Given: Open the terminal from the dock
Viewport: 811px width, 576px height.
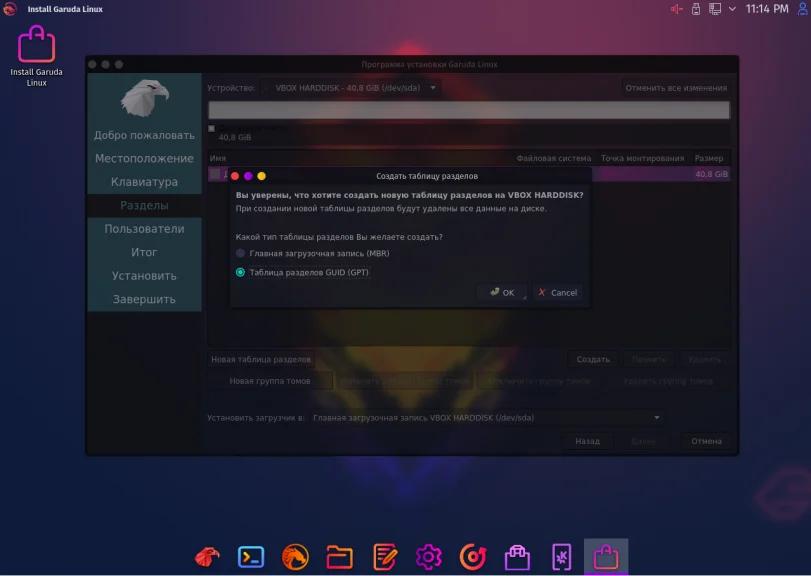Looking at the screenshot, I should tap(250, 558).
